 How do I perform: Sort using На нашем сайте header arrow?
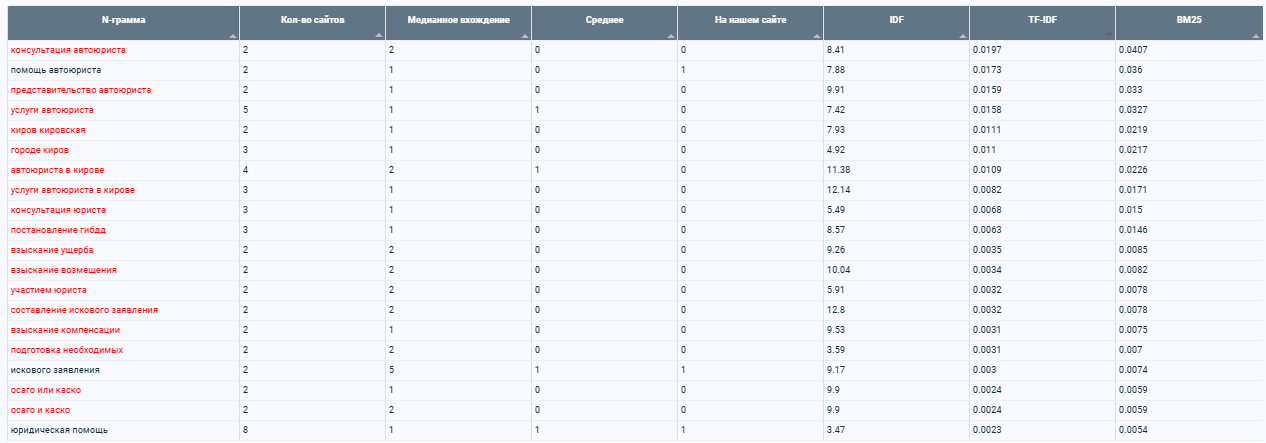coord(816,35)
